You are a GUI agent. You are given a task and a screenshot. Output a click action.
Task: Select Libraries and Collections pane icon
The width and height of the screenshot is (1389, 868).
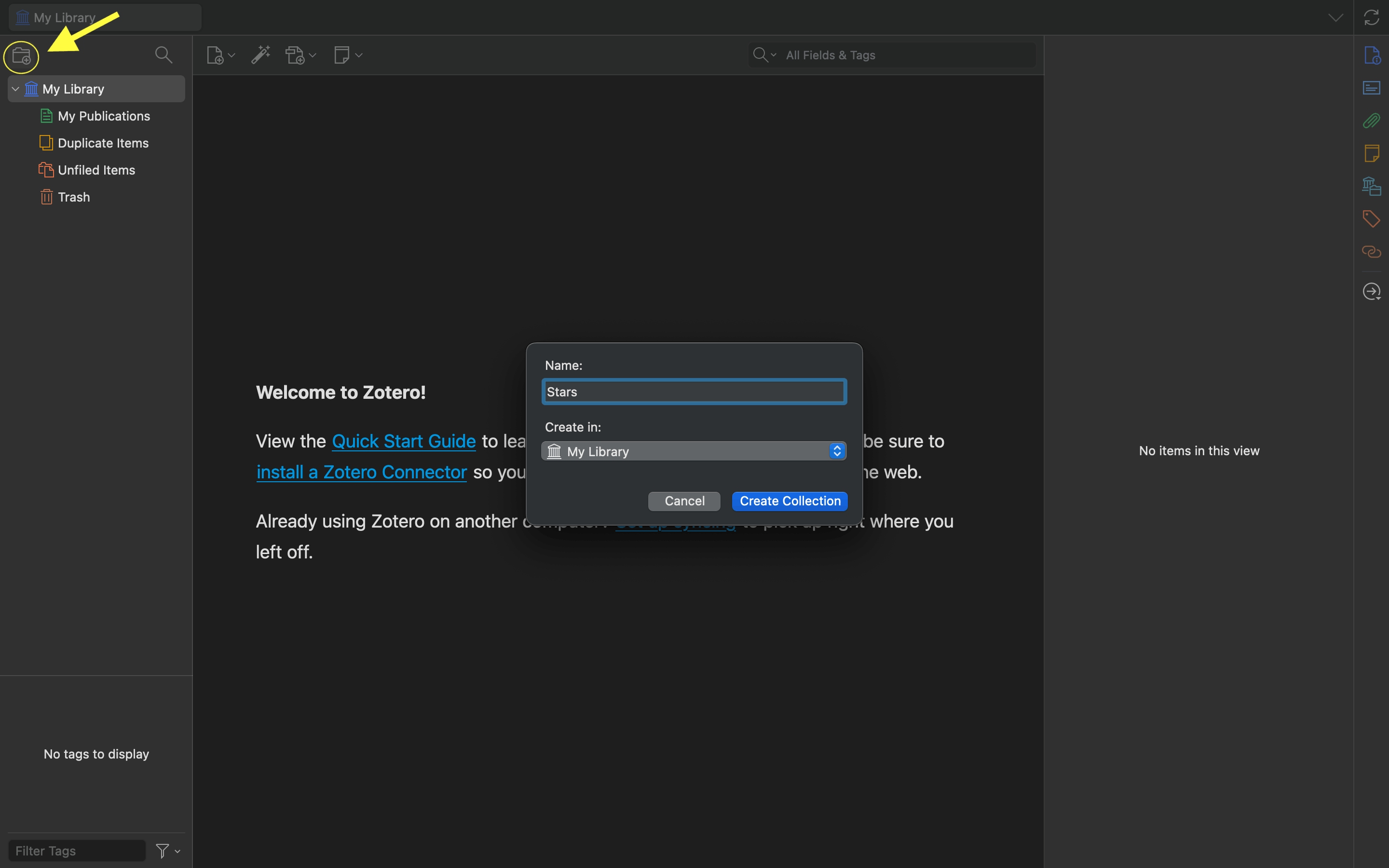click(x=1372, y=186)
